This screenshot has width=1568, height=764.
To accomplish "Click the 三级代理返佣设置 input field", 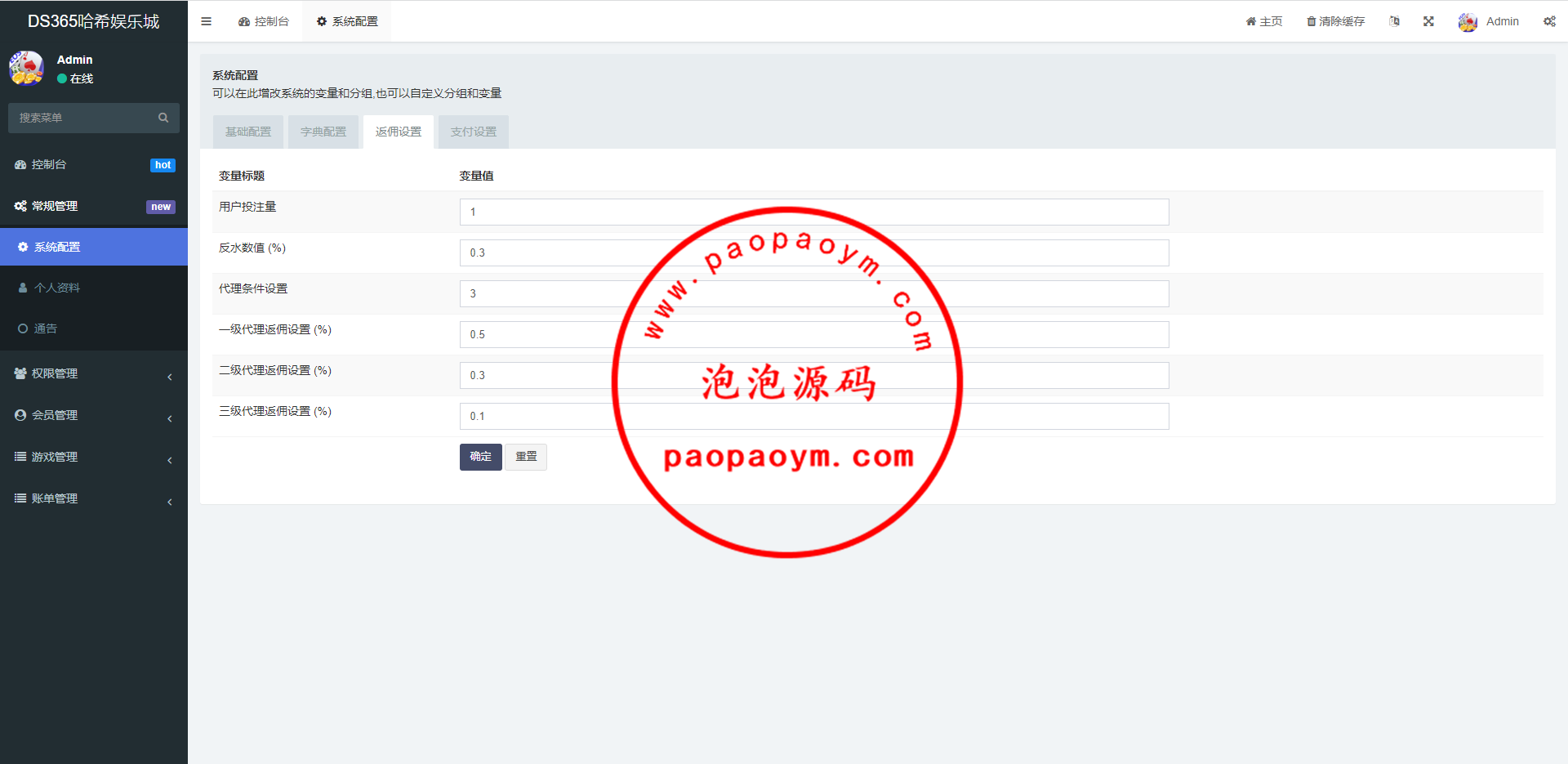I will point(814,416).
